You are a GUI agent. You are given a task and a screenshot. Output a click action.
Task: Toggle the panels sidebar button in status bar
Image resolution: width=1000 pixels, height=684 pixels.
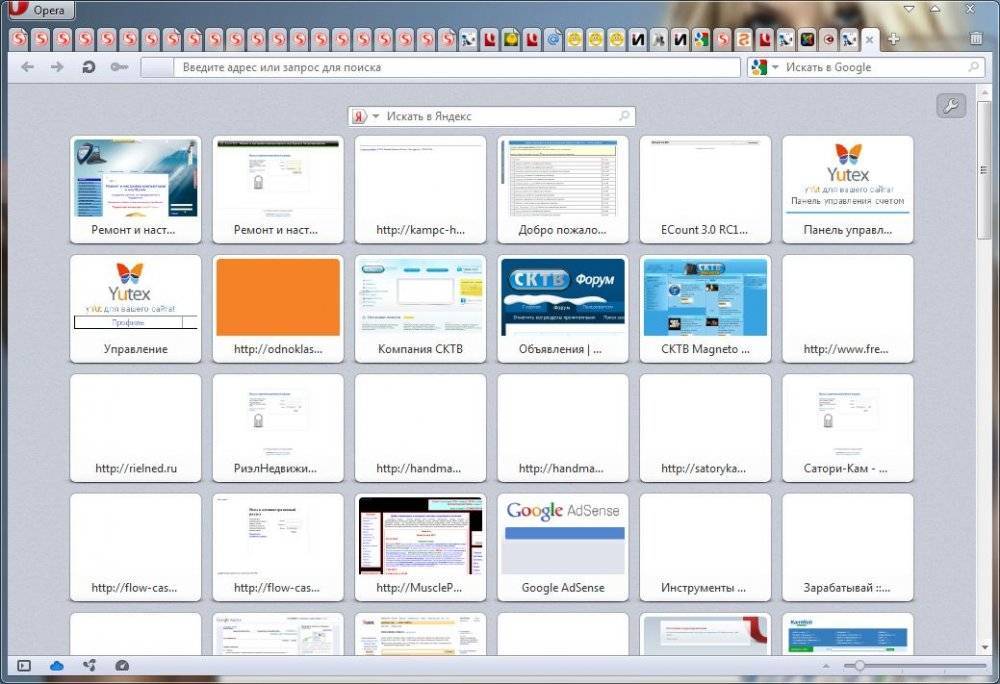tap(25, 665)
